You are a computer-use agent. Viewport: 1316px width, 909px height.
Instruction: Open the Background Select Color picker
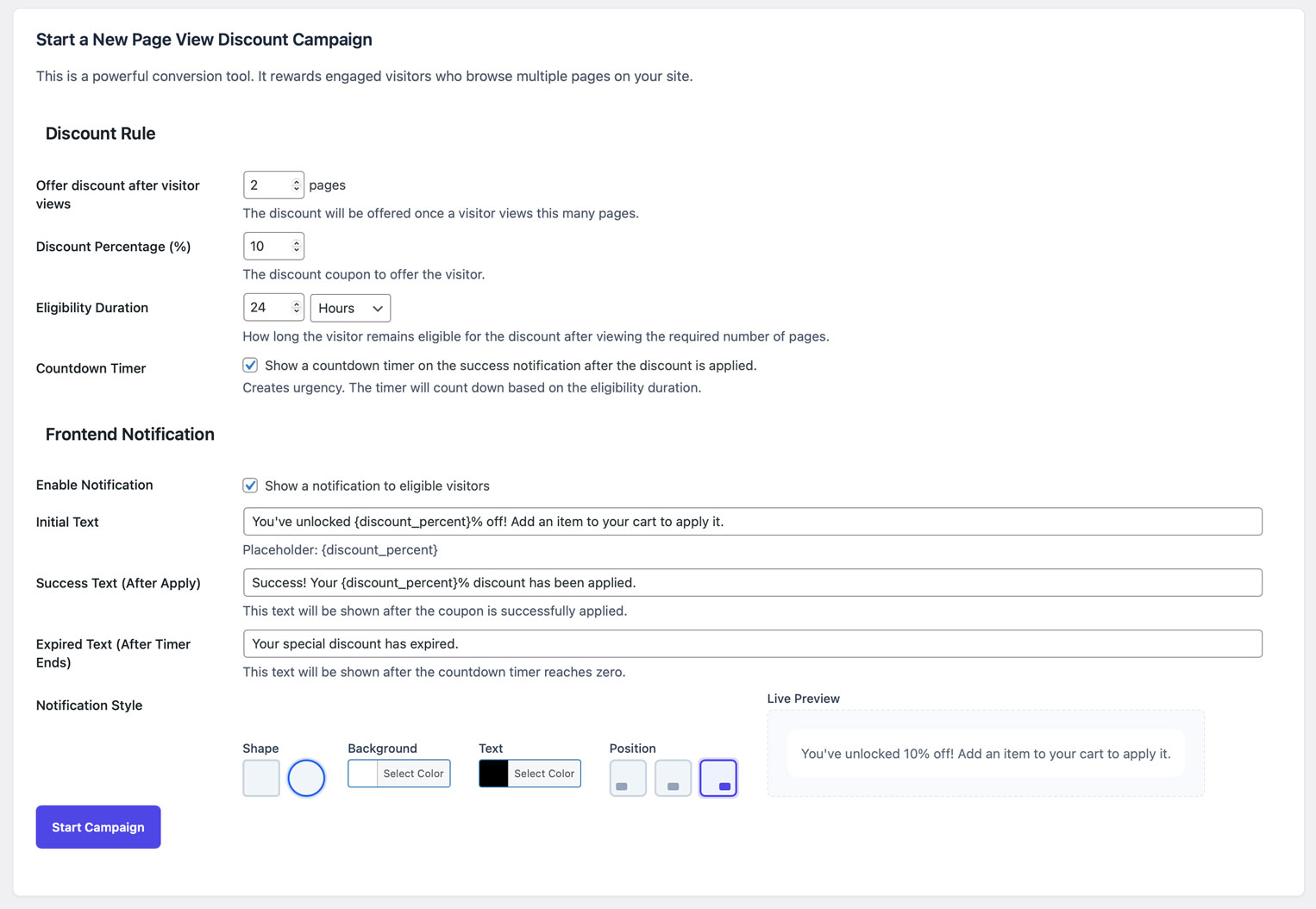pos(413,773)
